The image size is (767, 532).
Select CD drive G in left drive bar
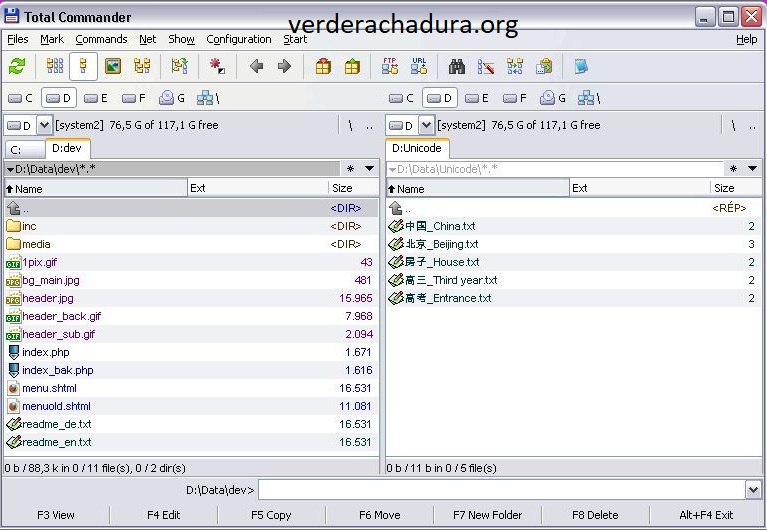pyautogui.click(x=172, y=98)
